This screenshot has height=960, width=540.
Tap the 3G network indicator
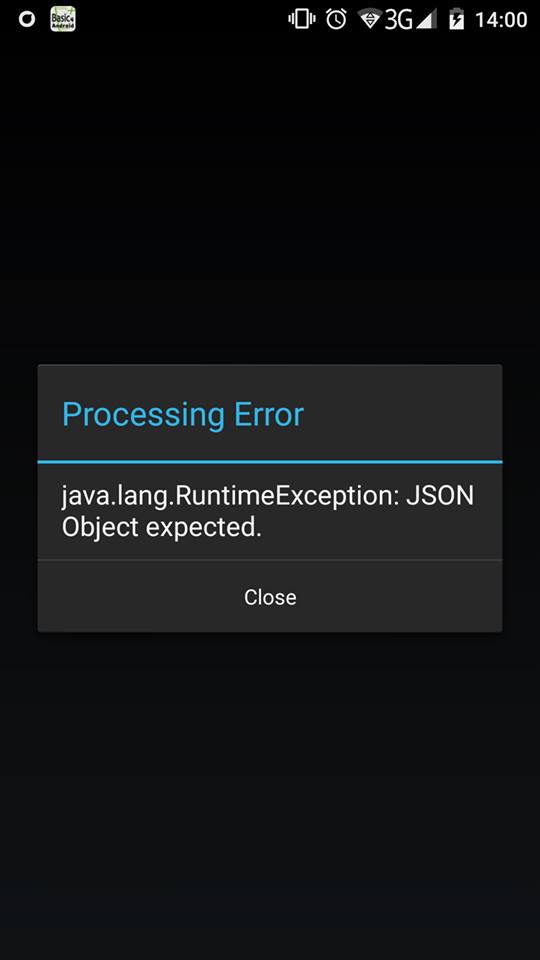pyautogui.click(x=399, y=20)
